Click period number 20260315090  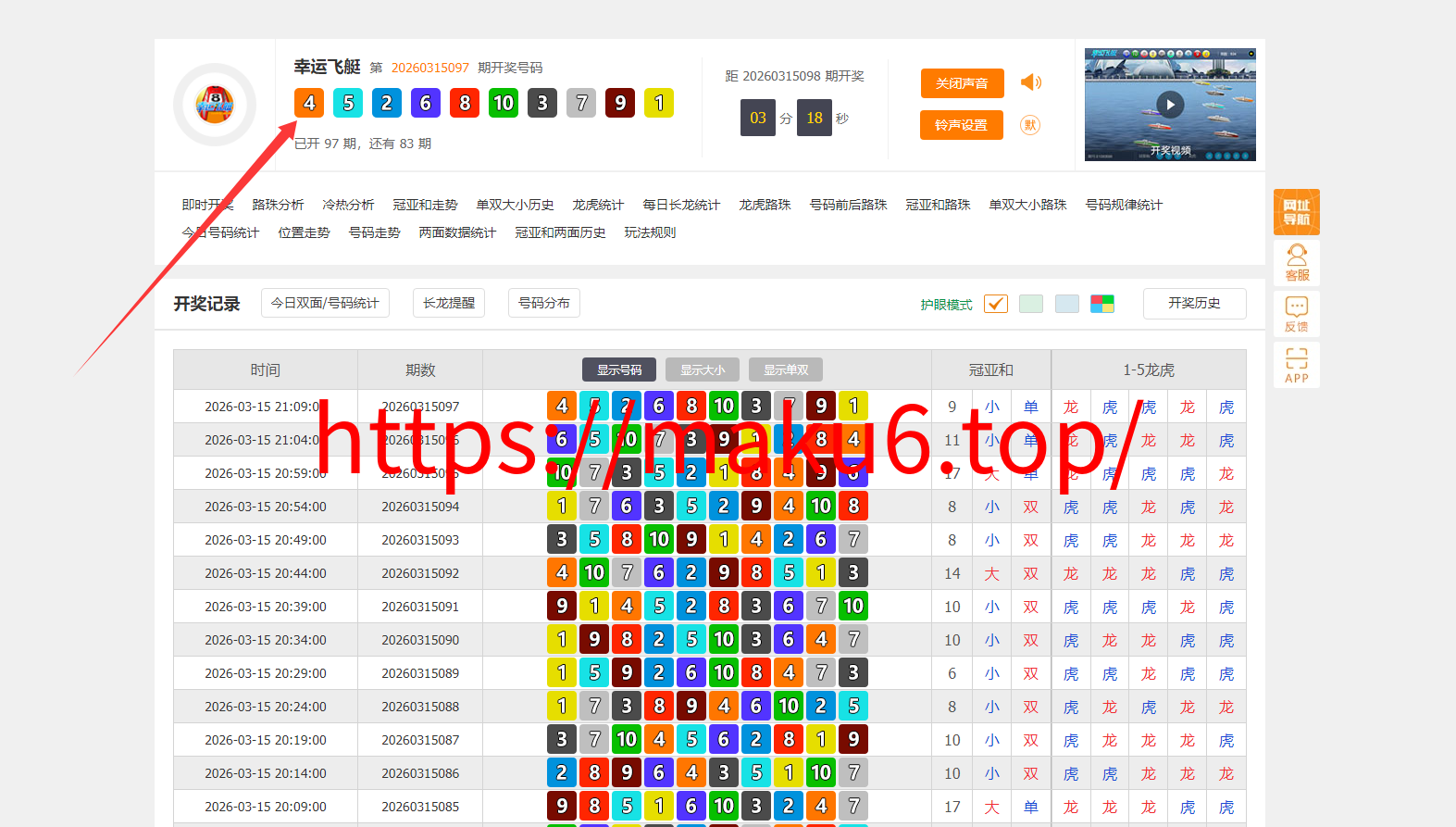tap(420, 640)
